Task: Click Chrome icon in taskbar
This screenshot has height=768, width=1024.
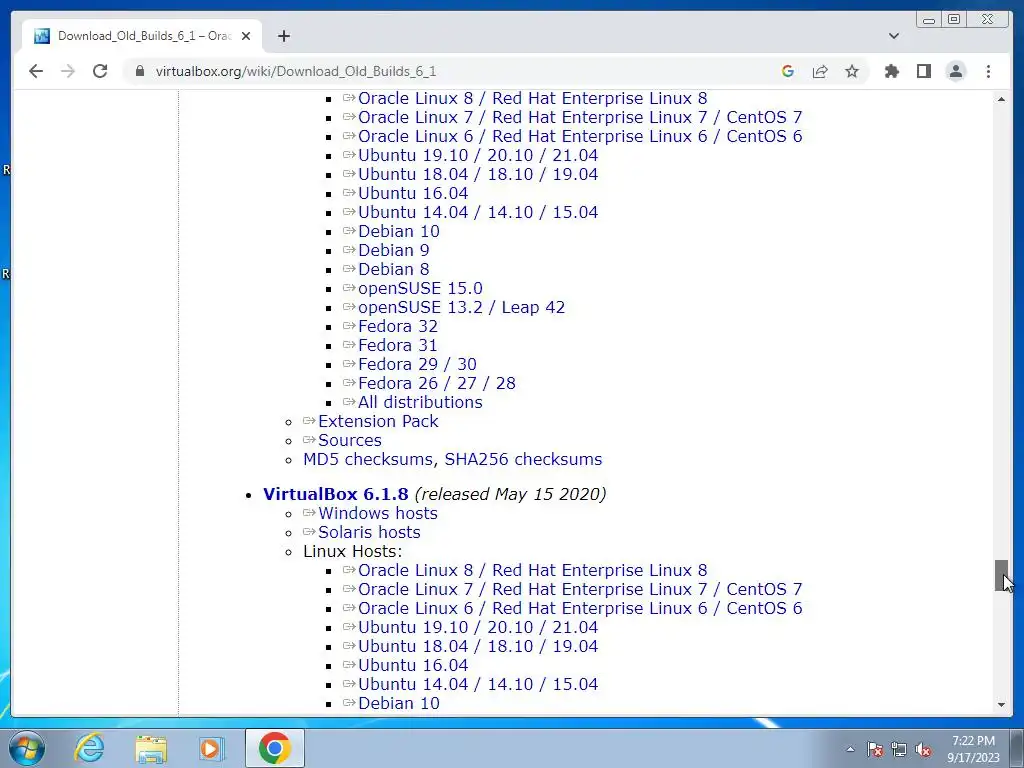Action: 274,748
